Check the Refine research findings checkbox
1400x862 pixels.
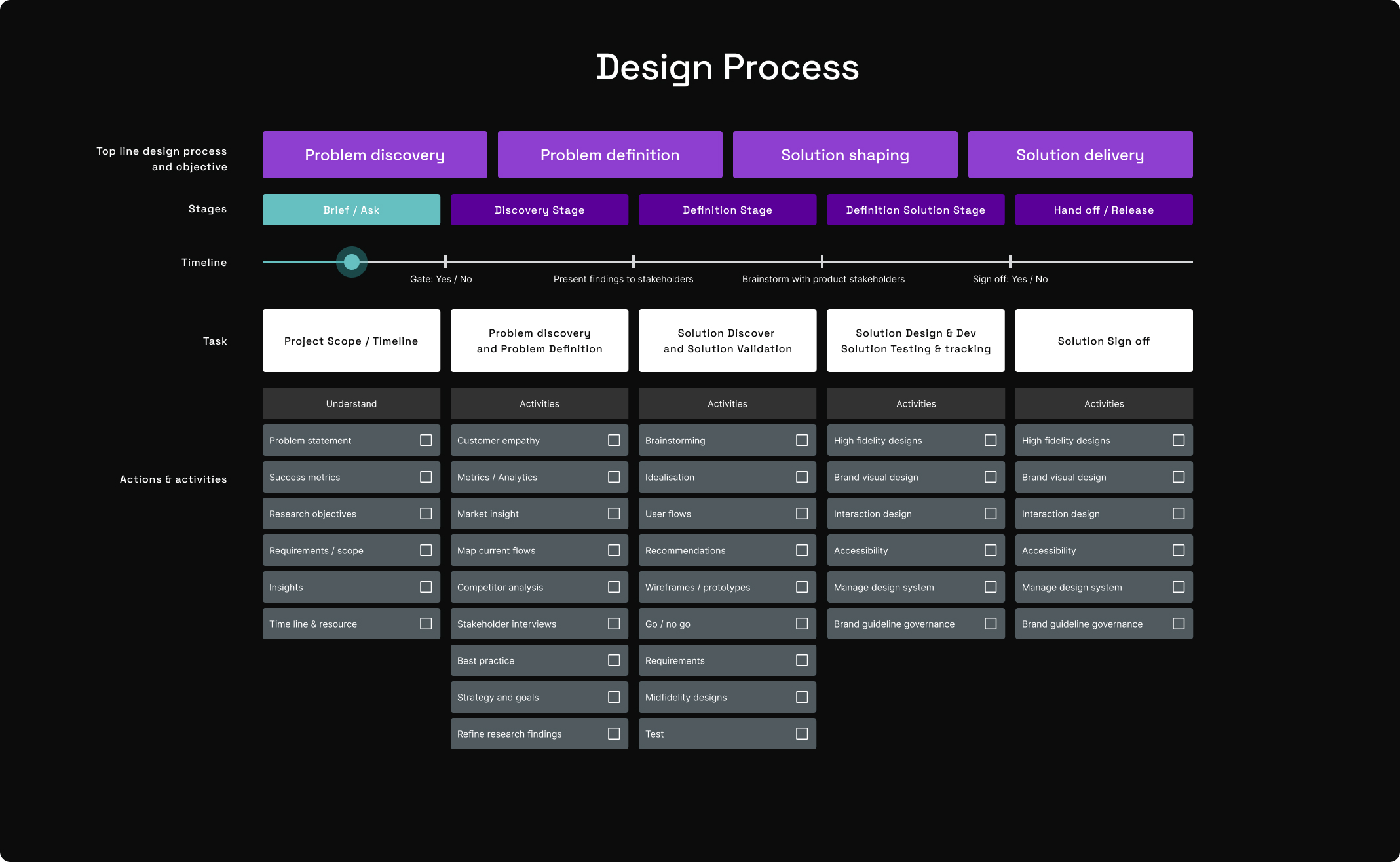[614, 734]
